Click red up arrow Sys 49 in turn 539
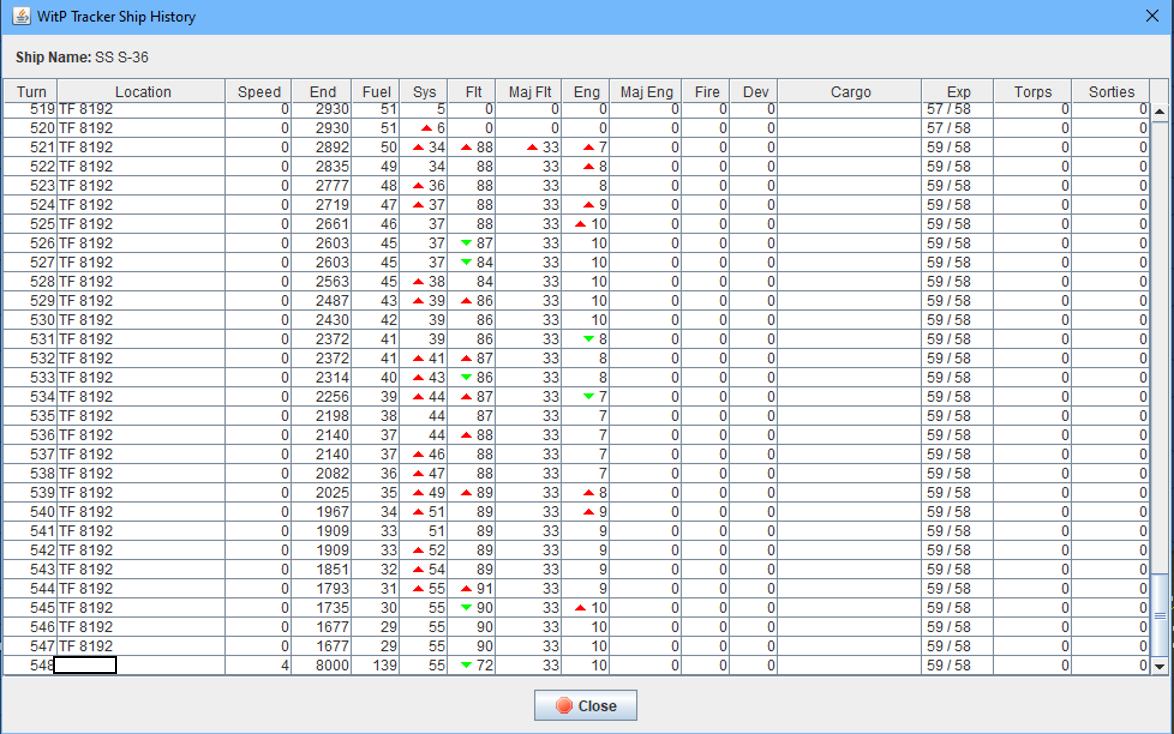This screenshot has height=734, width=1174. point(419,493)
